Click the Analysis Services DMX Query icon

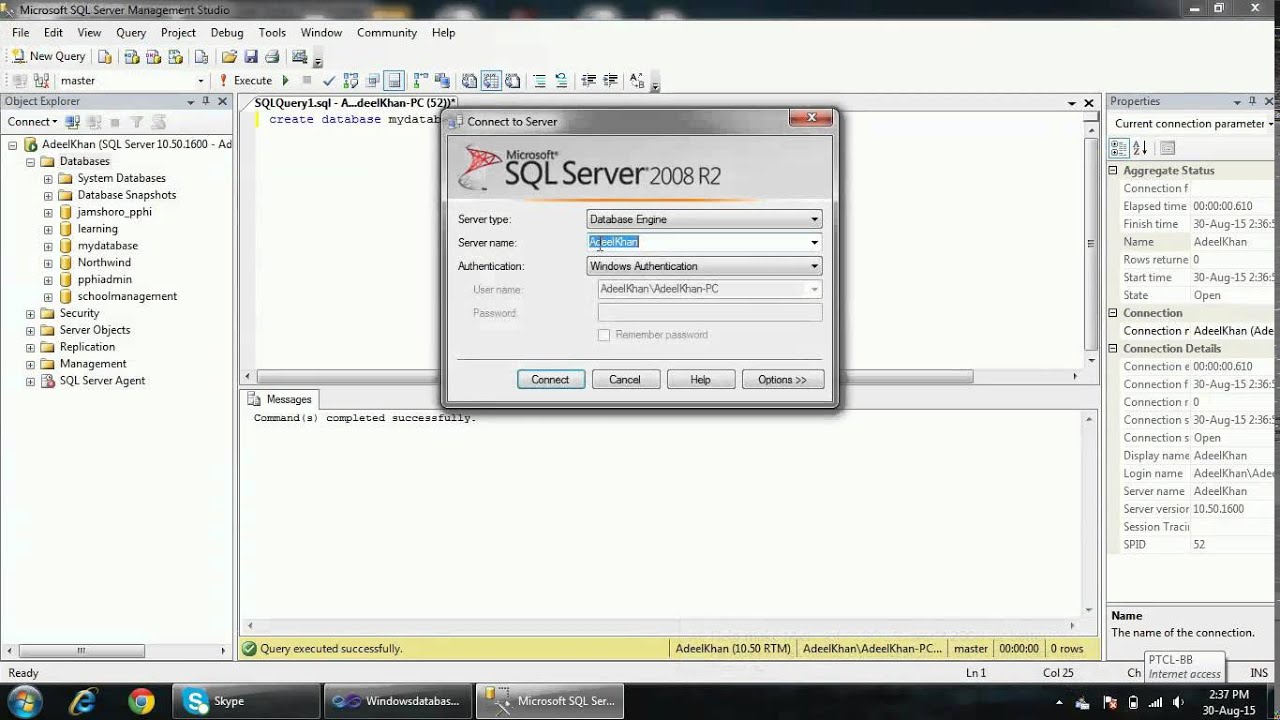click(154, 56)
